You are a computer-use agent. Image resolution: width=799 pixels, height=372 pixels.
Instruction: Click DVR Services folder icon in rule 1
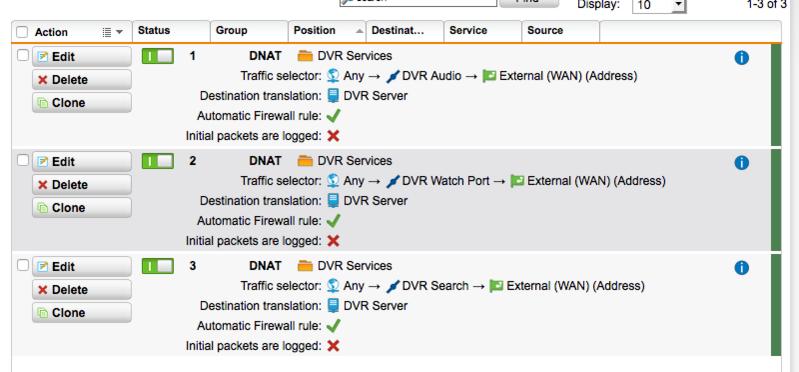(x=305, y=56)
